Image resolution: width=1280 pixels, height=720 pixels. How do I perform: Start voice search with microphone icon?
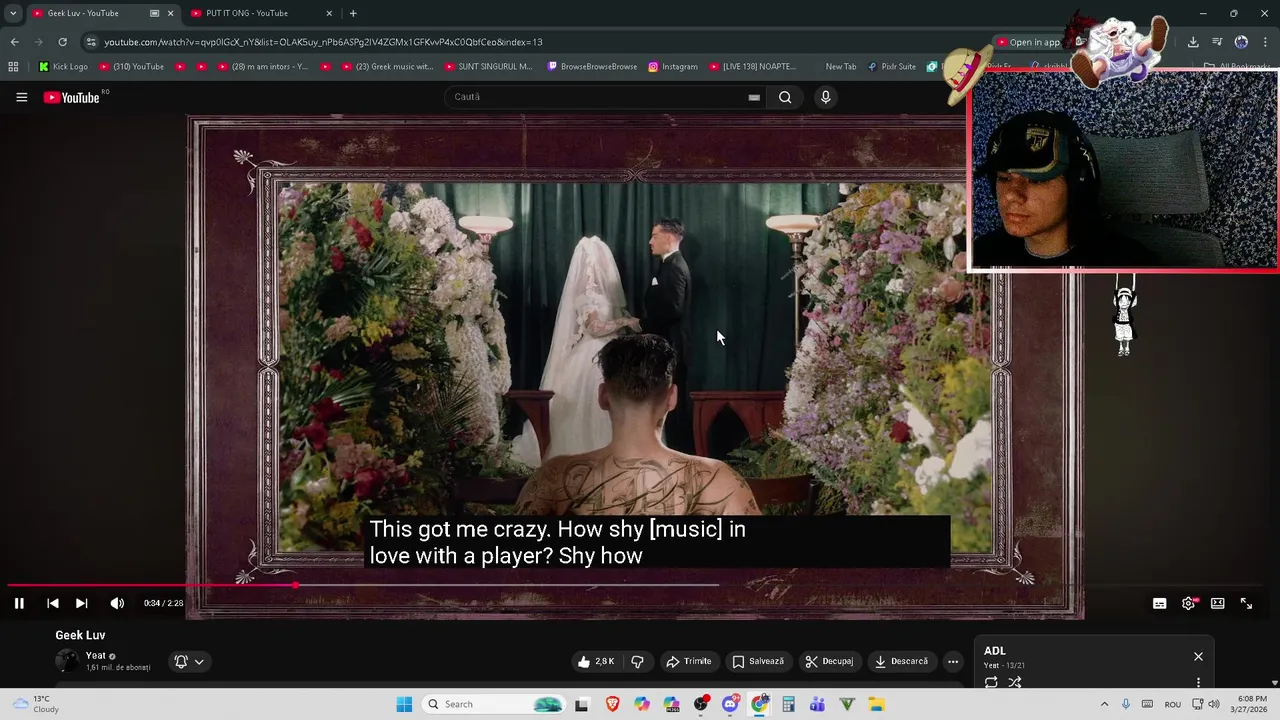click(825, 97)
